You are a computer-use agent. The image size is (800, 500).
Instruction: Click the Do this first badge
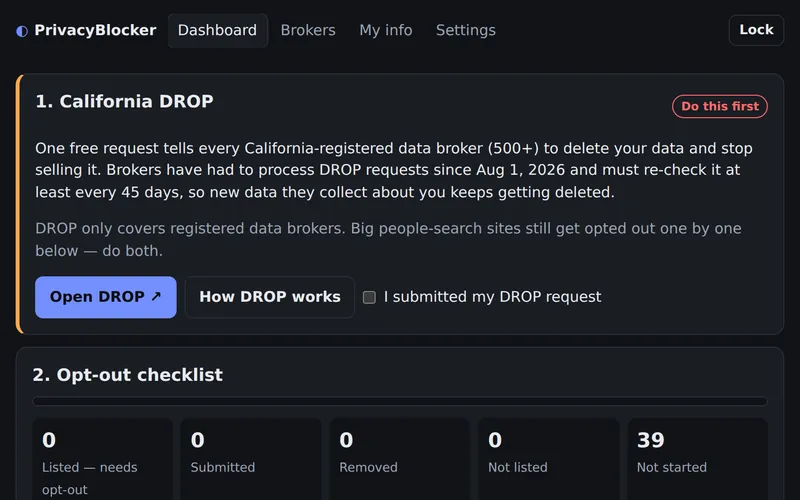pos(720,106)
